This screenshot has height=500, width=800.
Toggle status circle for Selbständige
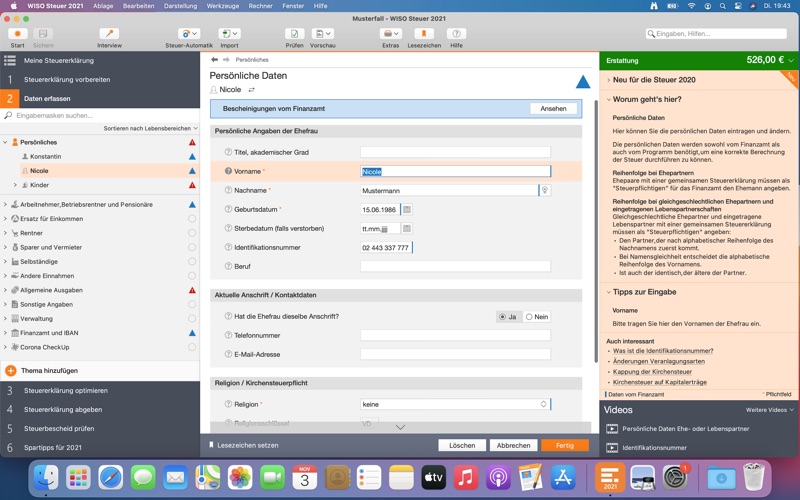(192, 261)
